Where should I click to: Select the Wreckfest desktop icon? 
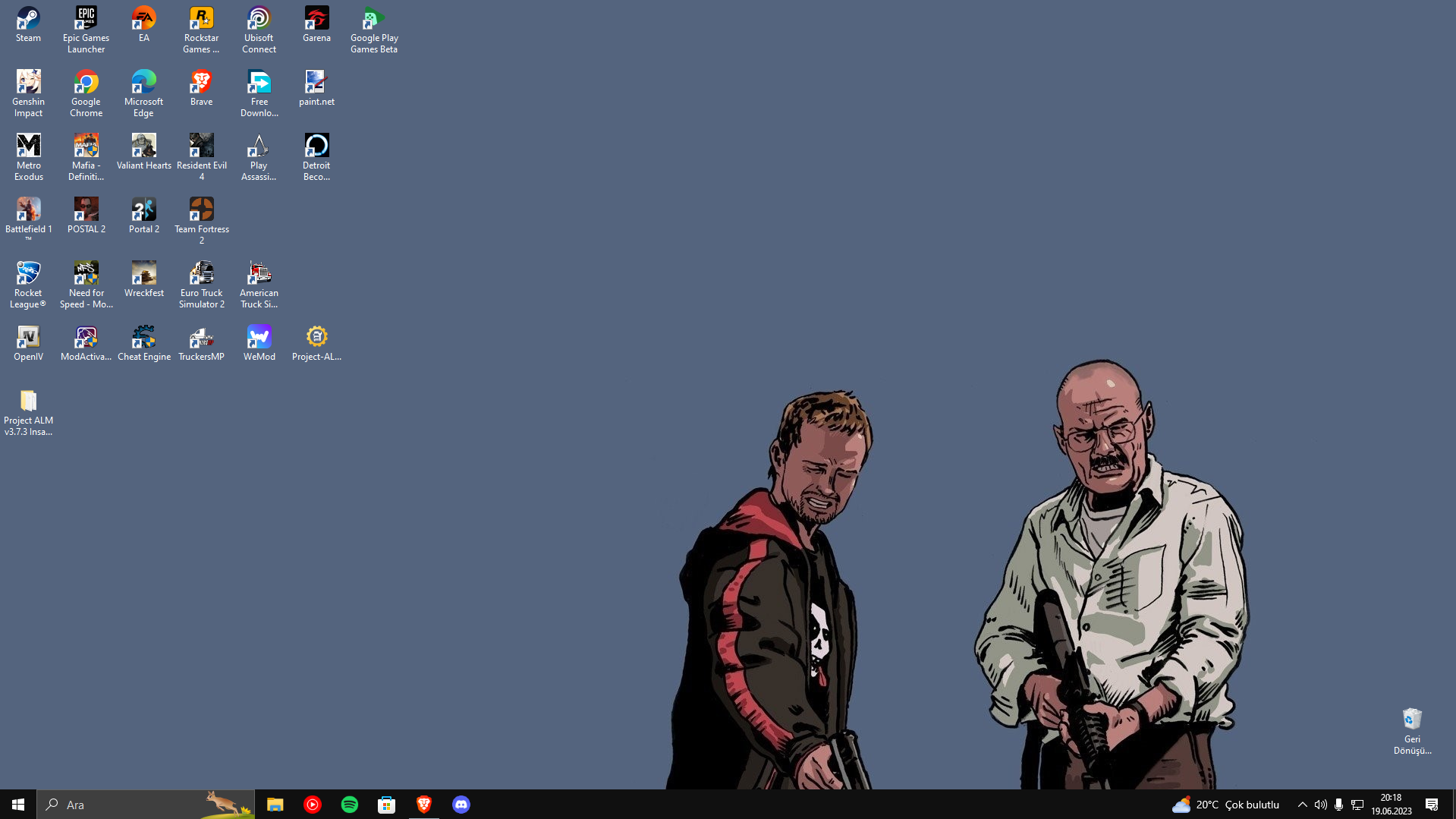143,279
